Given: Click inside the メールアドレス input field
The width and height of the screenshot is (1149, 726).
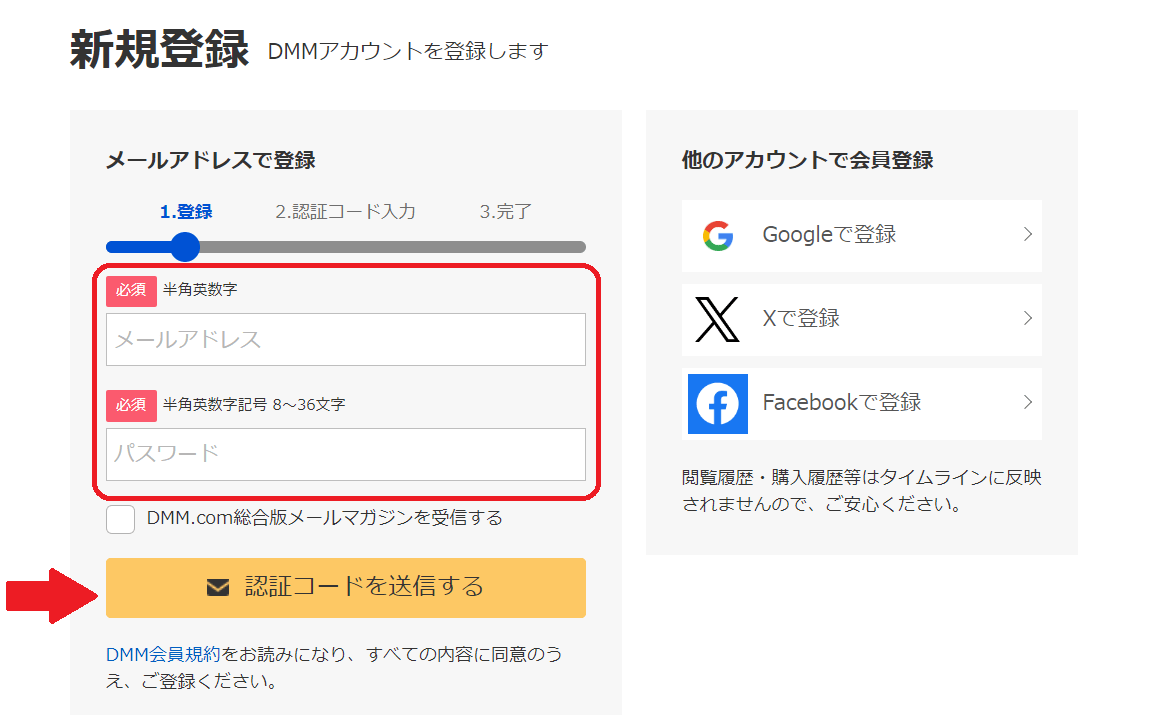Looking at the screenshot, I should pyautogui.click(x=345, y=339).
